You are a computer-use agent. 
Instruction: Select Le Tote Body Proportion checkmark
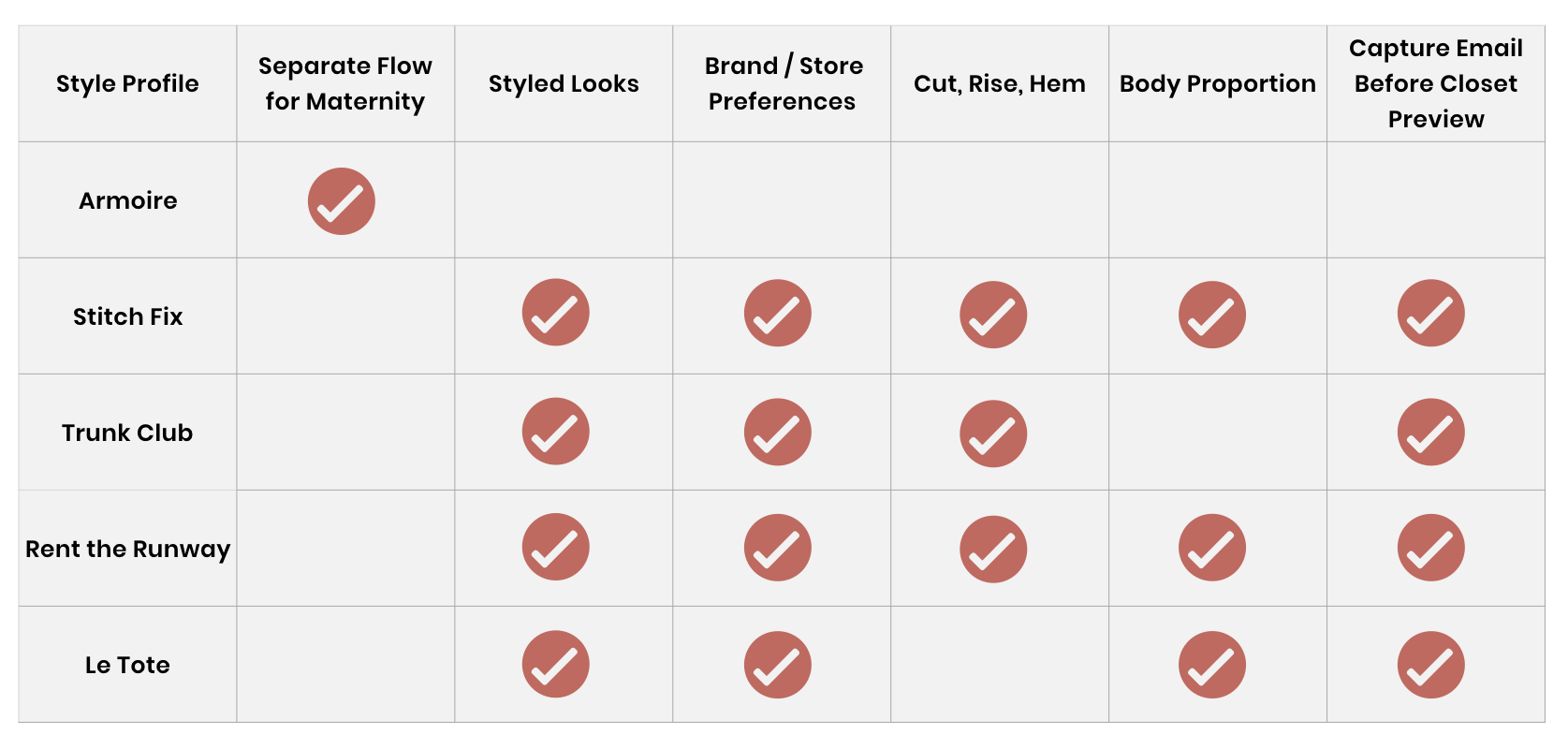(1212, 665)
